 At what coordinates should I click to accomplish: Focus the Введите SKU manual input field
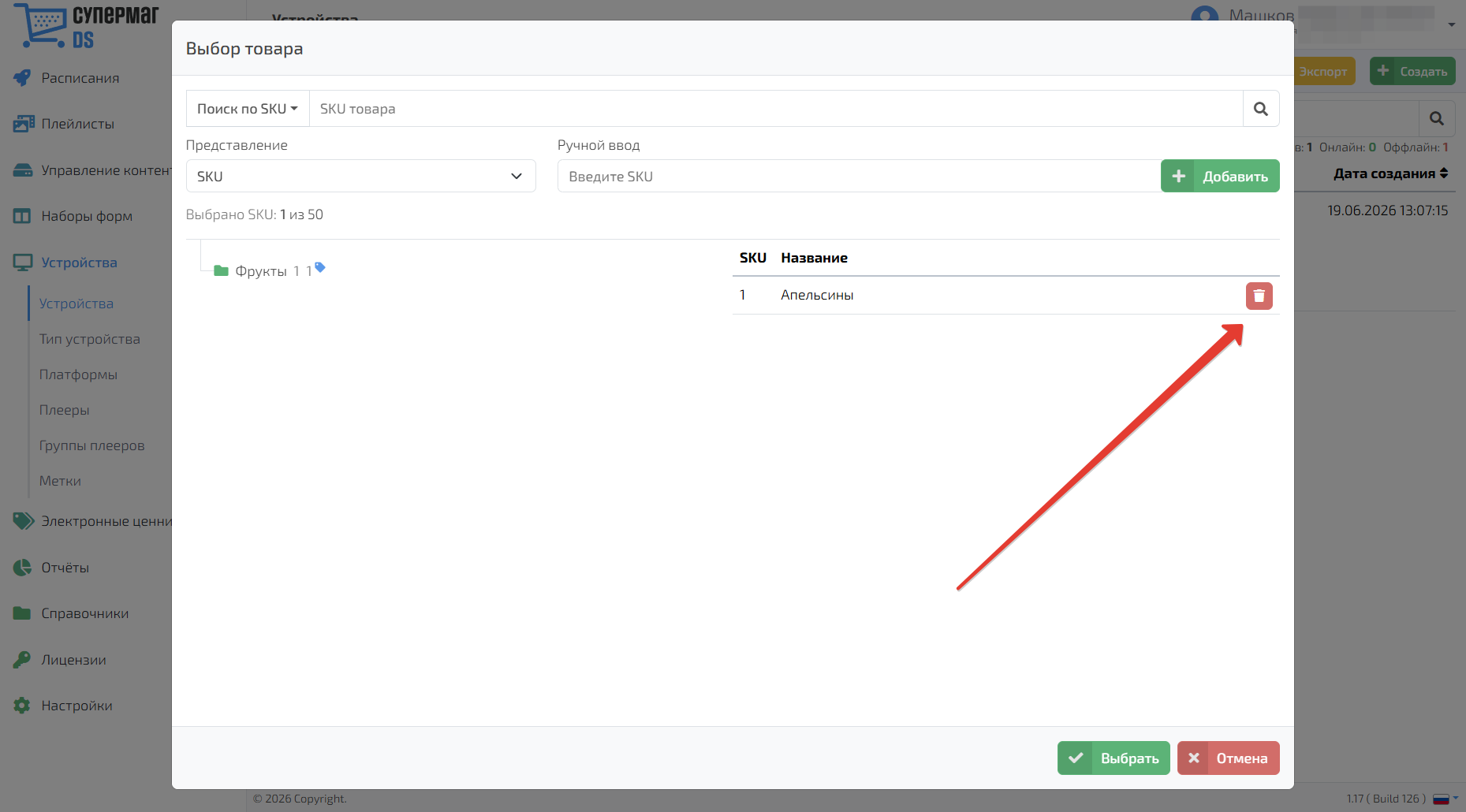click(x=859, y=176)
